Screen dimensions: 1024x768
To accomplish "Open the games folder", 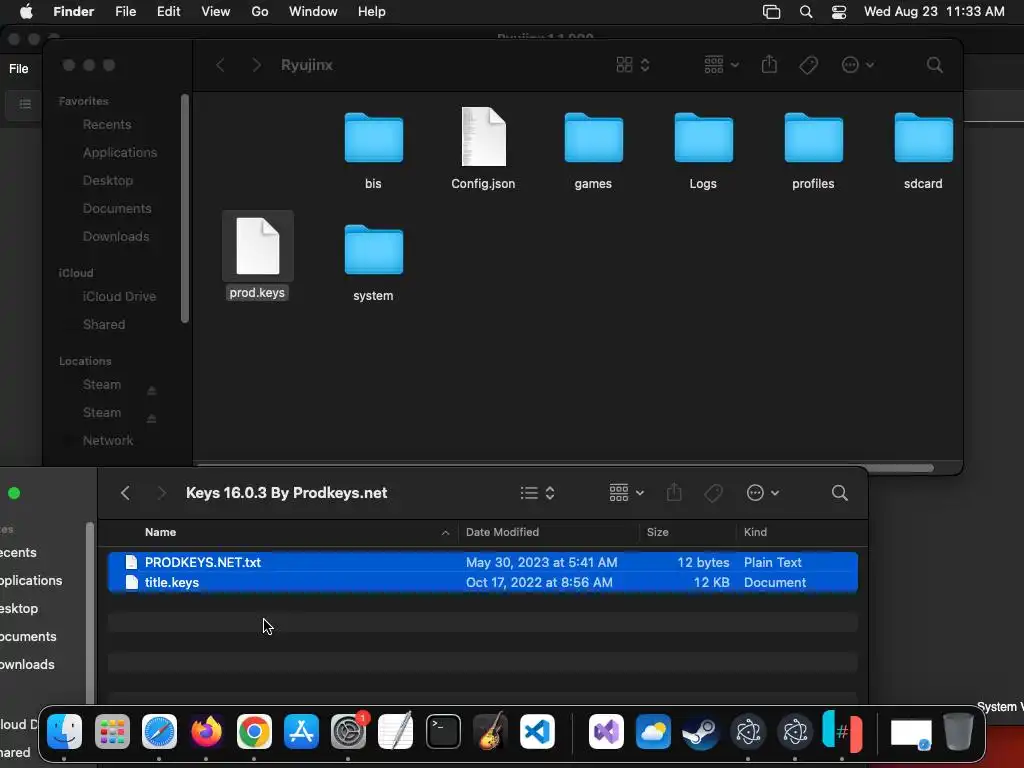I will [594, 138].
